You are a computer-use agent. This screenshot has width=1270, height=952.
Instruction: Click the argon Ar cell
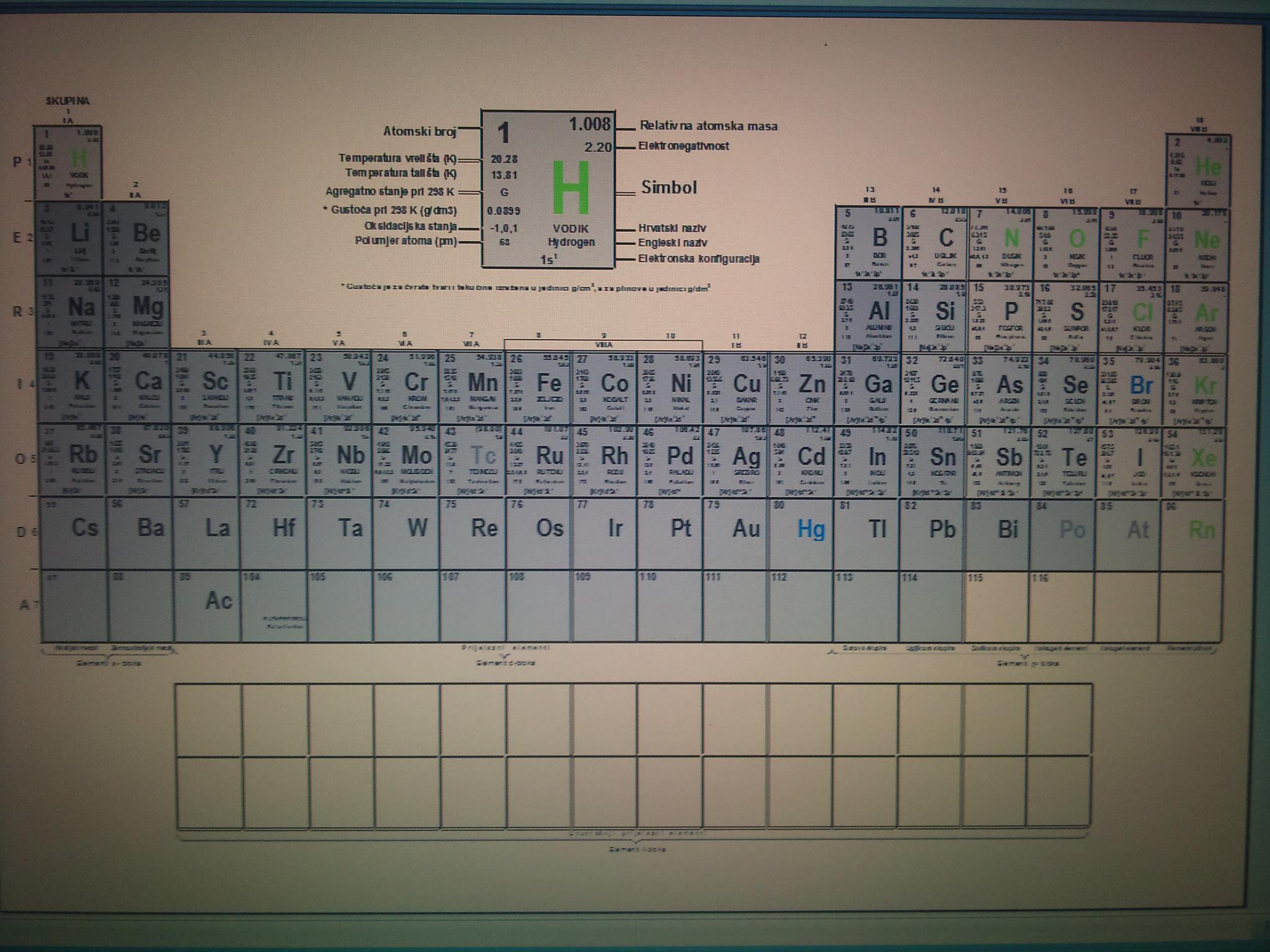(1196, 317)
